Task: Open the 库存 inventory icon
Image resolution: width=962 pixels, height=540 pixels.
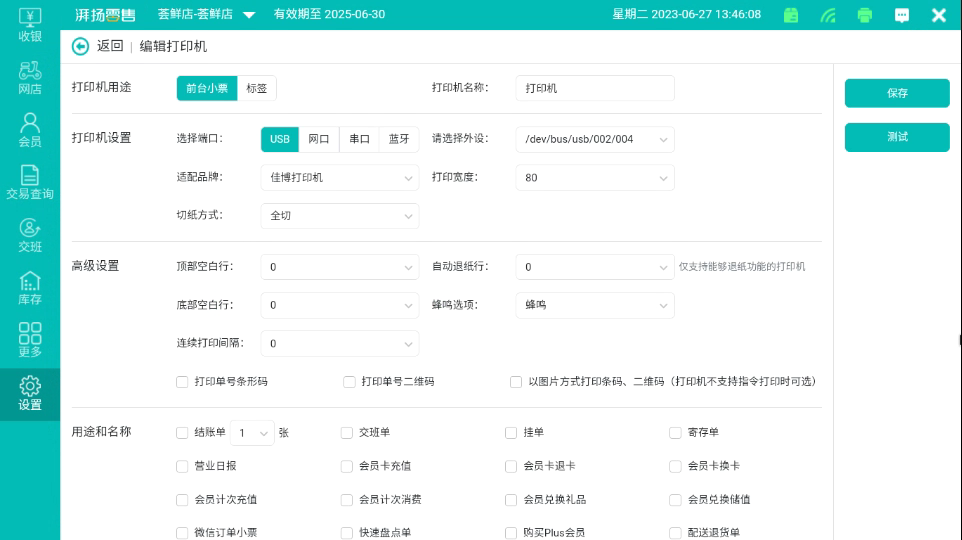Action: (x=30, y=287)
